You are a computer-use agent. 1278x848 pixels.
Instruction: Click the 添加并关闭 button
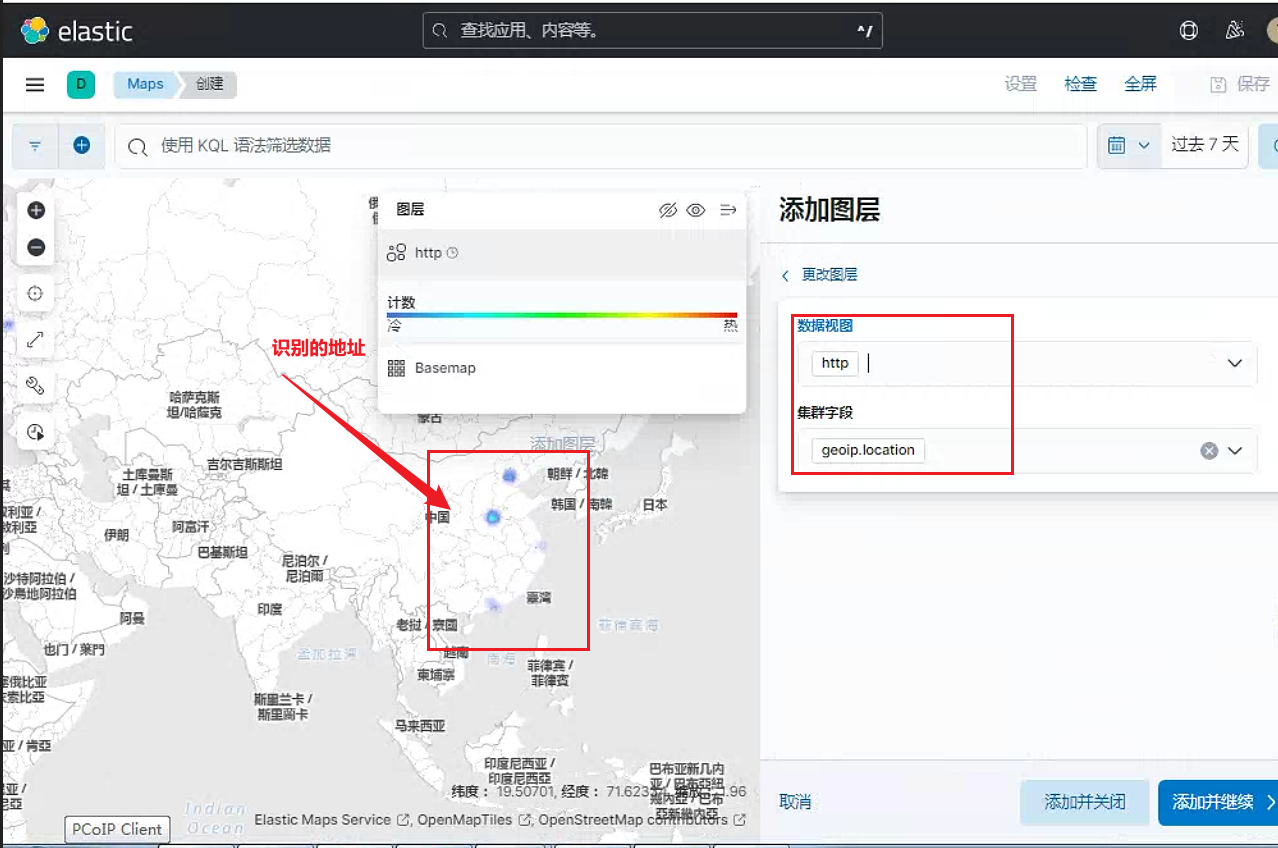[1085, 802]
